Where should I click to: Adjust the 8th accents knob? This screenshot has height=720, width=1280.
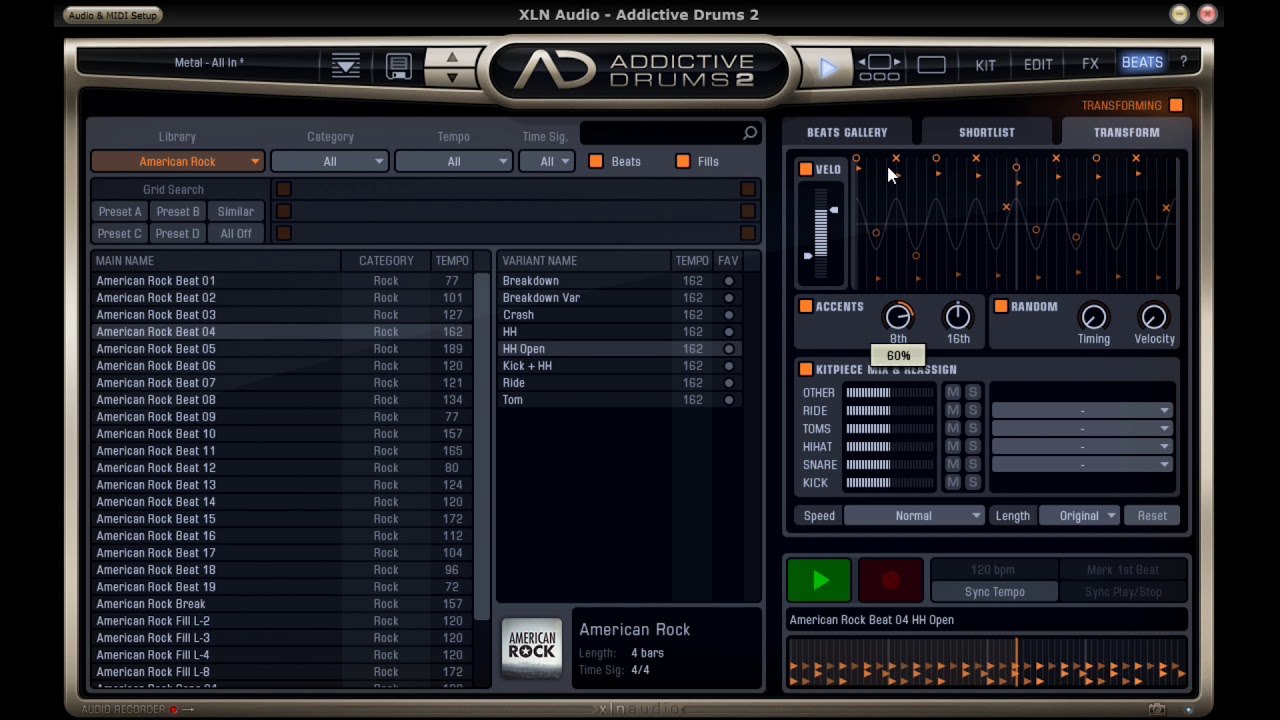[x=898, y=317]
